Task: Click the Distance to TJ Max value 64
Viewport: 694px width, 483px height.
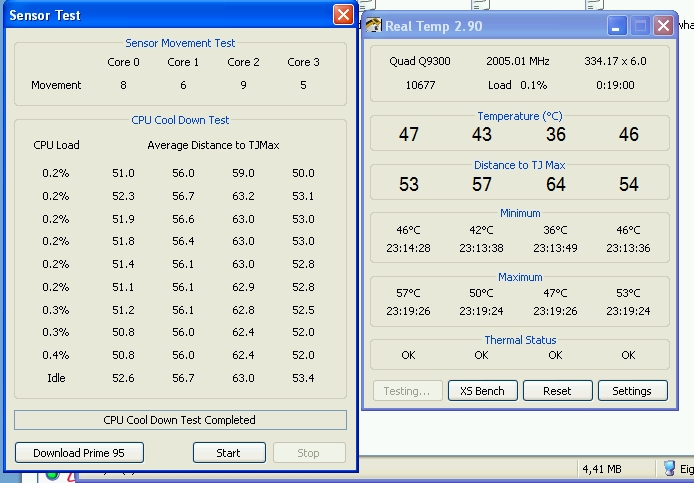Action: [x=555, y=184]
